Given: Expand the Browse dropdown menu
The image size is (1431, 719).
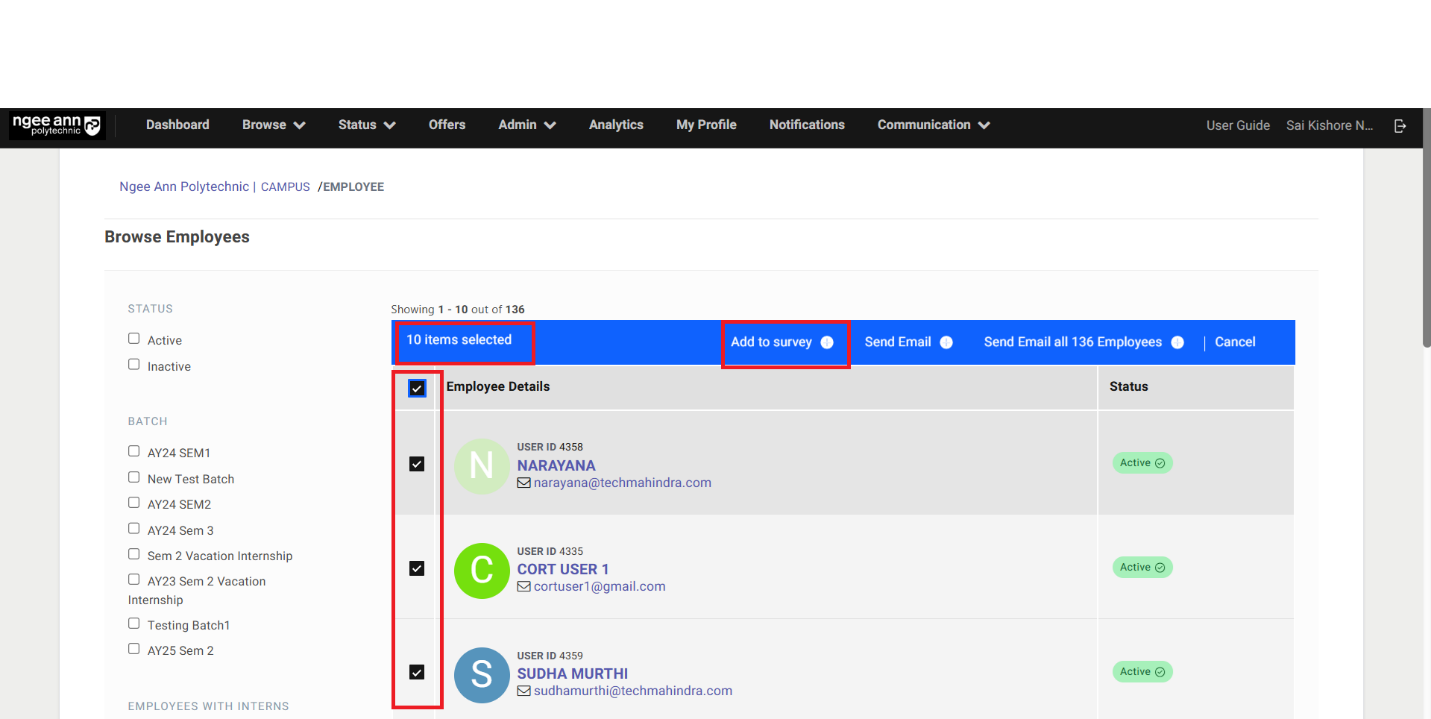Looking at the screenshot, I should pyautogui.click(x=273, y=125).
